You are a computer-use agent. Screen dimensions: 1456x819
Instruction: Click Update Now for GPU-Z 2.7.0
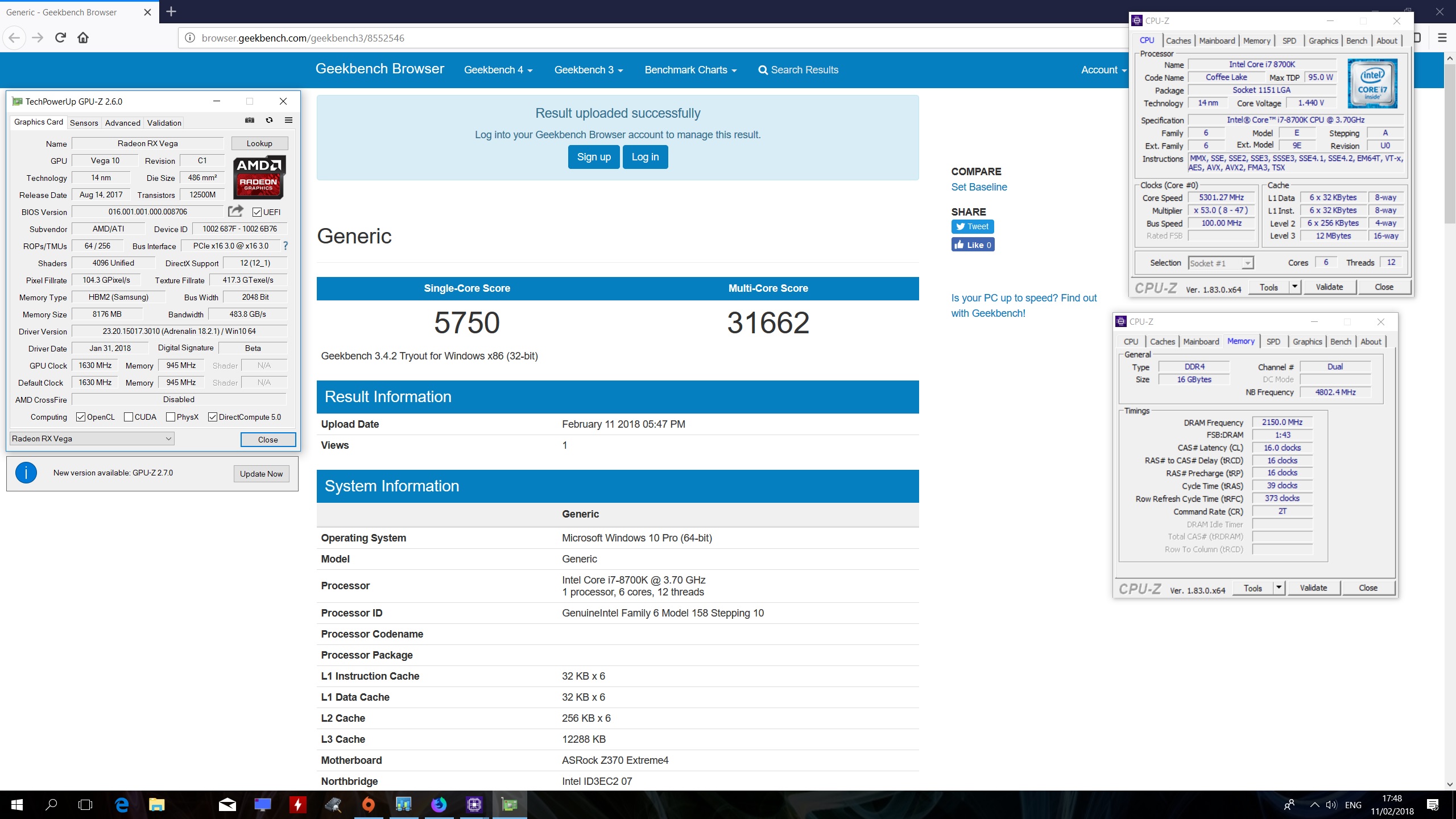[x=261, y=474]
